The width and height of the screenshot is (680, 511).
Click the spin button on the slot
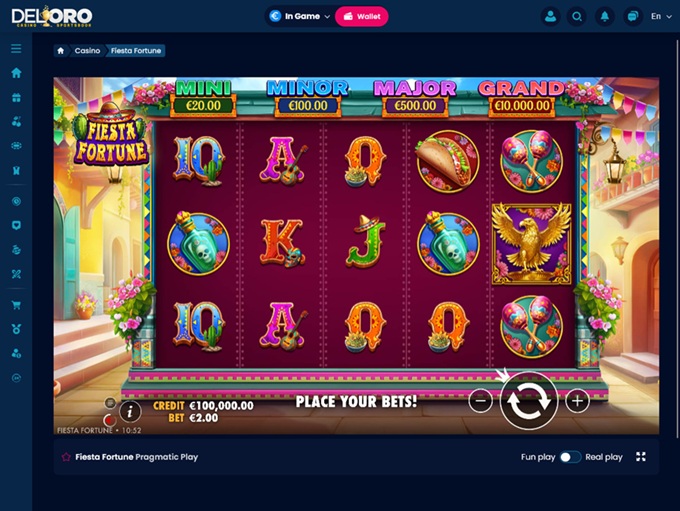click(528, 401)
